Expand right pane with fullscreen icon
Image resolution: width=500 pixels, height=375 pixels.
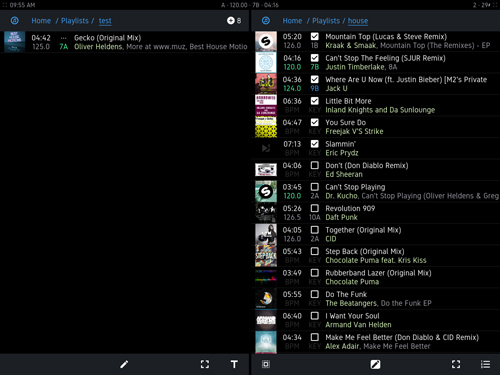[x=456, y=364]
